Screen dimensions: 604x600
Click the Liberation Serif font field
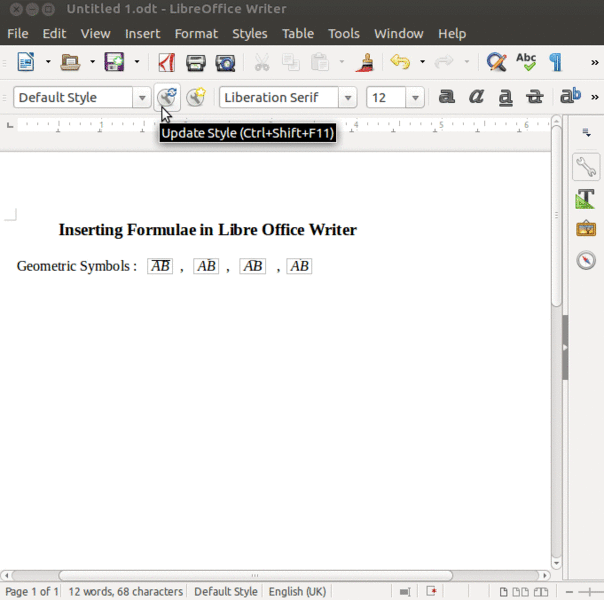pyautogui.click(x=279, y=97)
